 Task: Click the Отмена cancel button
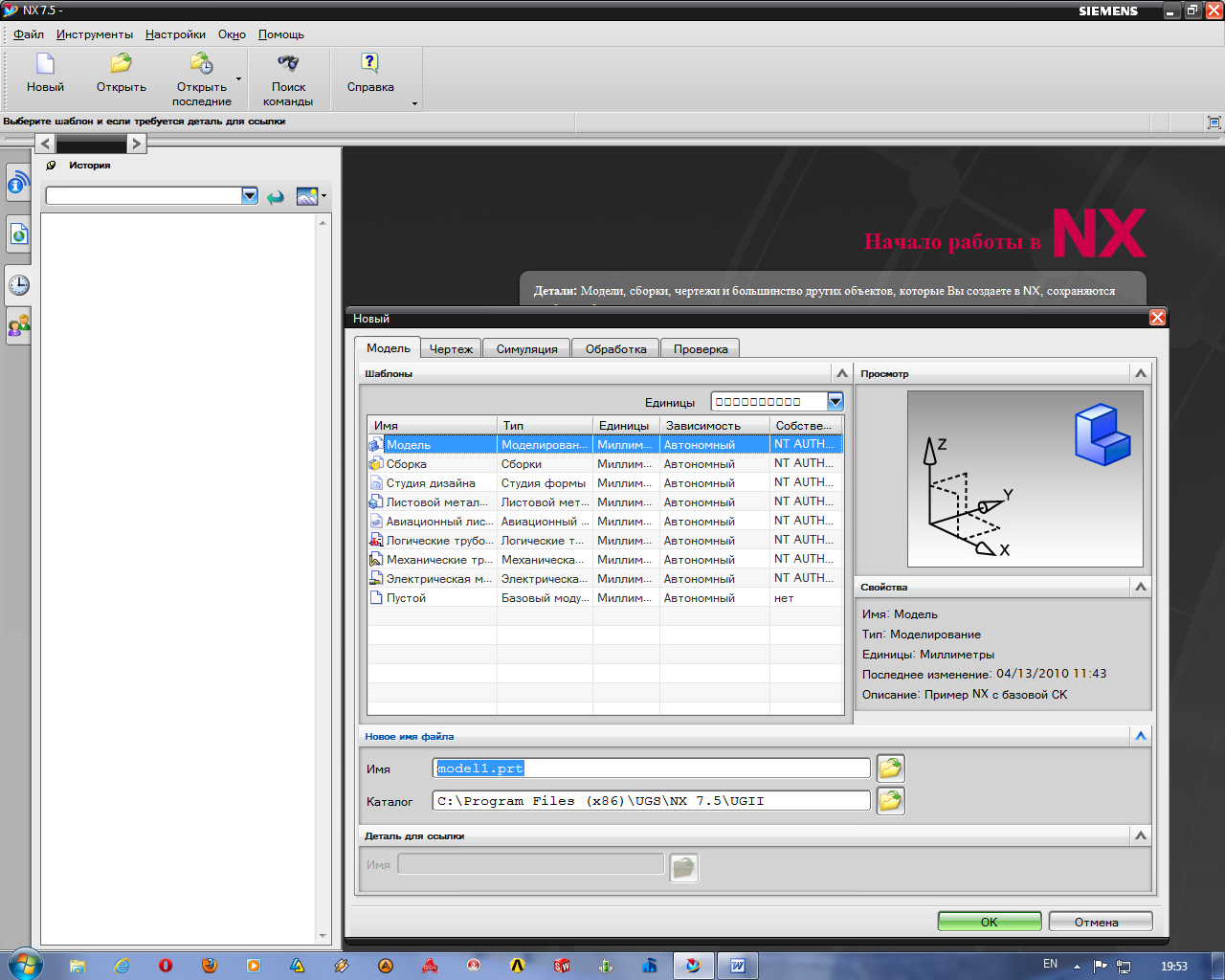coord(1101,922)
